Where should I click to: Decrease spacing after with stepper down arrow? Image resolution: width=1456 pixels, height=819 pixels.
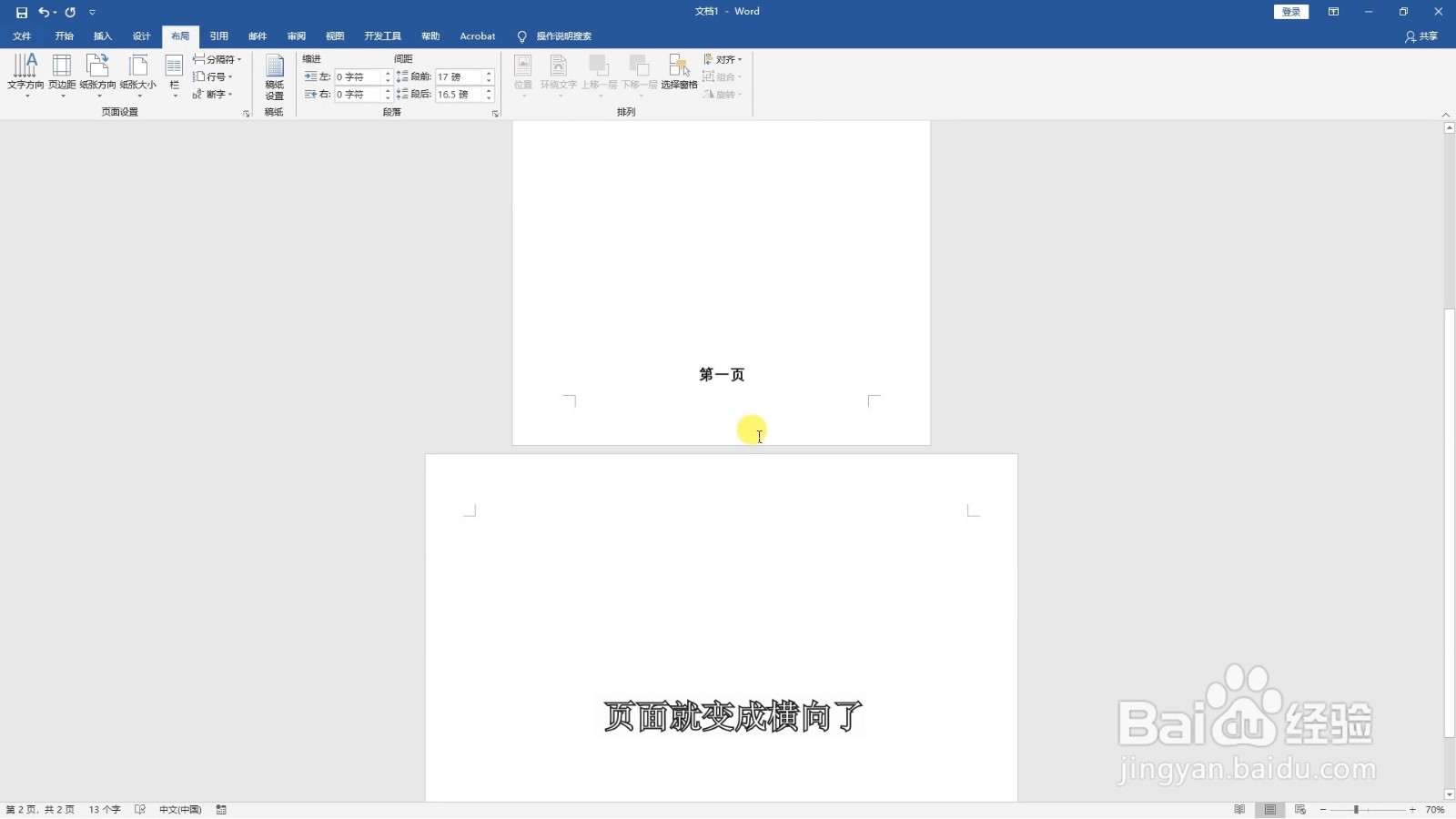(x=489, y=98)
